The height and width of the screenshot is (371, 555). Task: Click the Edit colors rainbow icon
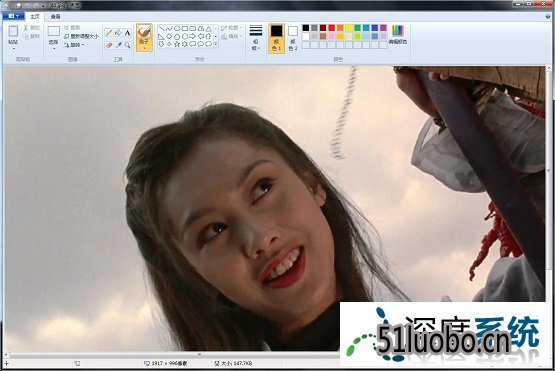coord(398,35)
